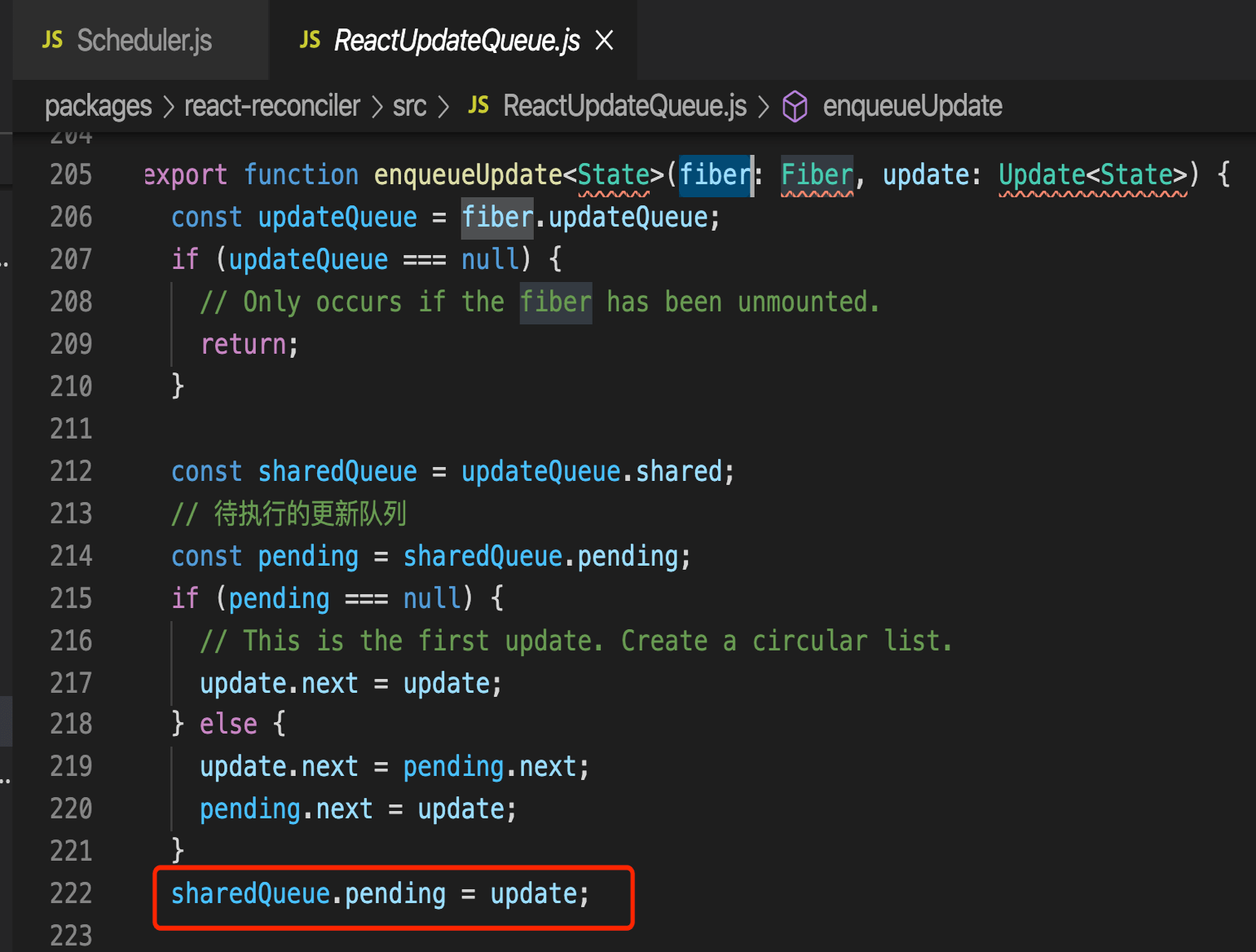Image resolution: width=1256 pixels, height=952 pixels.
Task: Open the packages breadcrumb
Action: 99,106
